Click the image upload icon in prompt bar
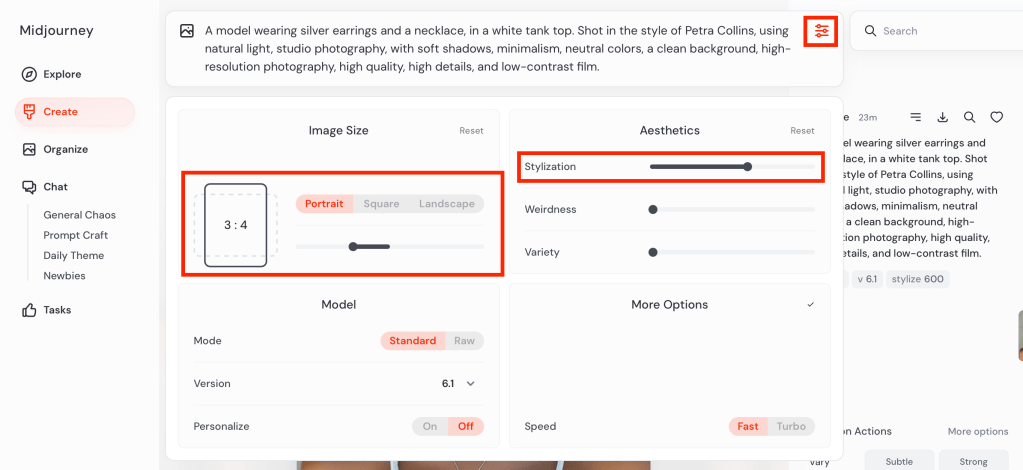The width and height of the screenshot is (1023, 470). click(x=187, y=31)
